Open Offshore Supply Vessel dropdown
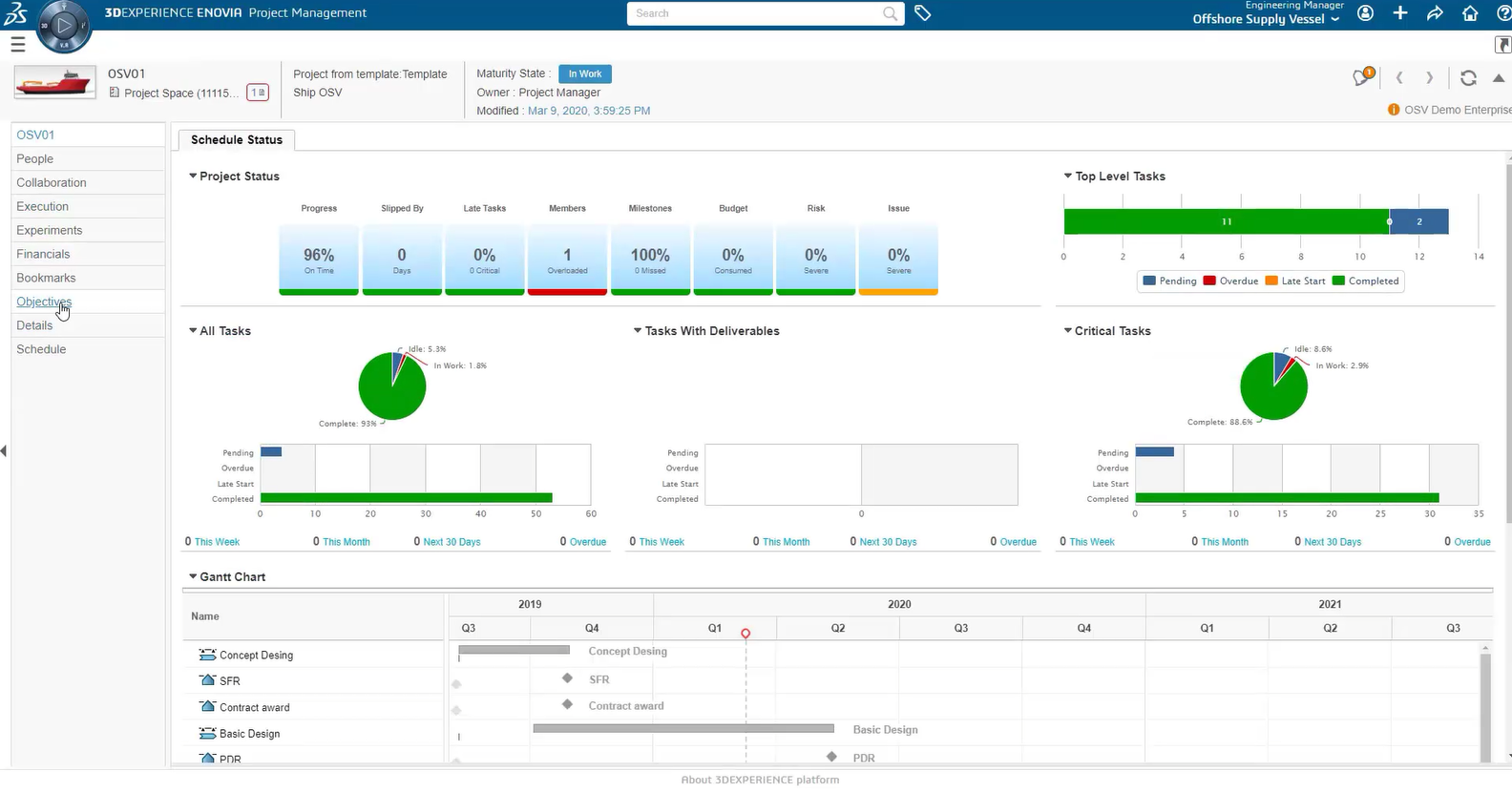Image resolution: width=1512 pixels, height=792 pixels. tap(1265, 19)
